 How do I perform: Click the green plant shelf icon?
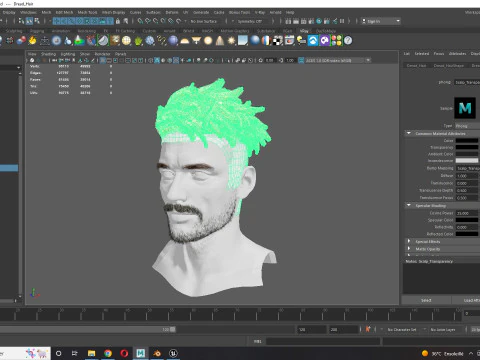click(138, 41)
